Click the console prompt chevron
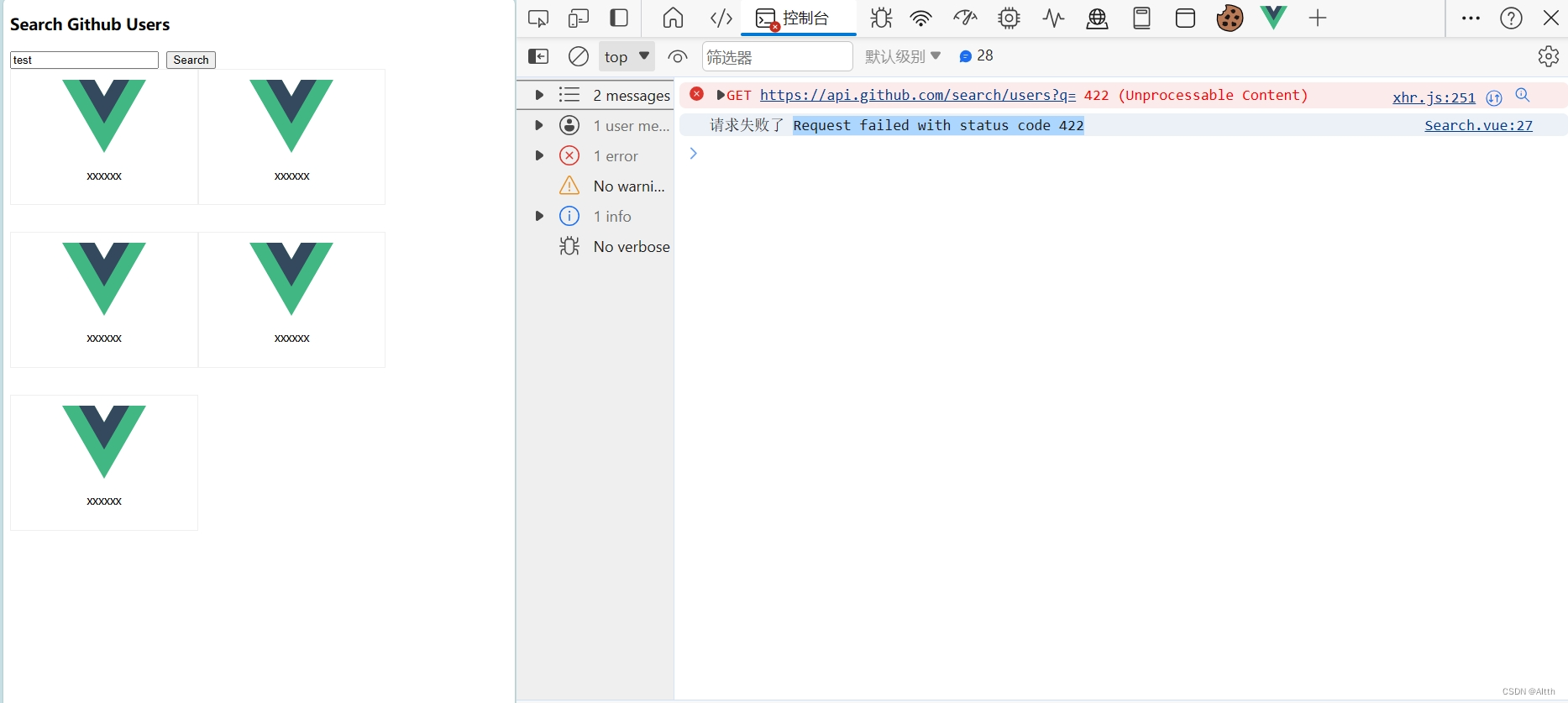Screen dimensions: 1568x703 (x=694, y=153)
